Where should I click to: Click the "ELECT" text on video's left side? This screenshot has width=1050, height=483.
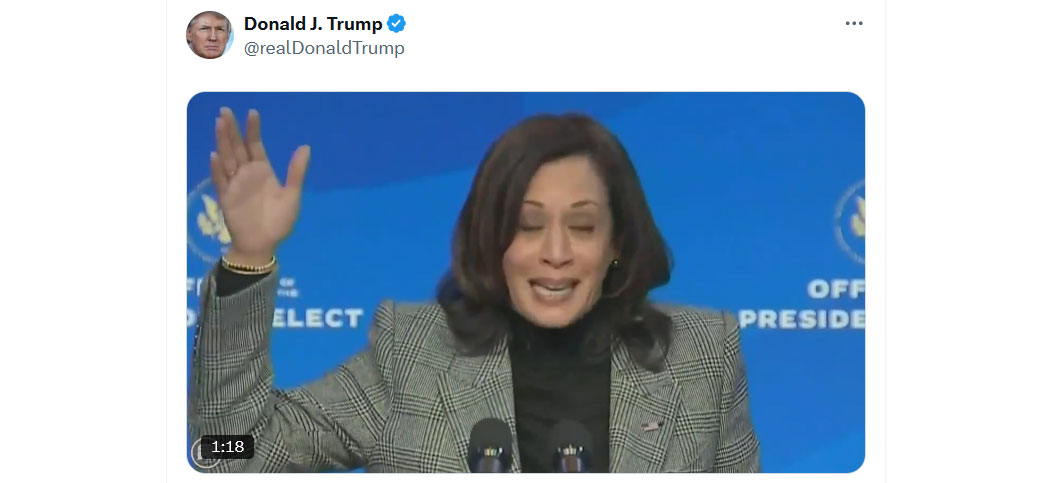317,318
